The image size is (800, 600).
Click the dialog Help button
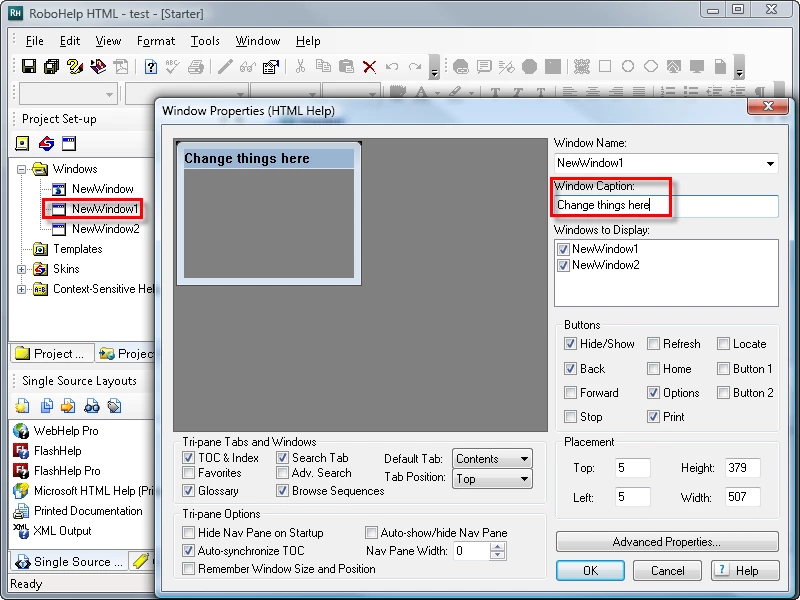click(745, 570)
